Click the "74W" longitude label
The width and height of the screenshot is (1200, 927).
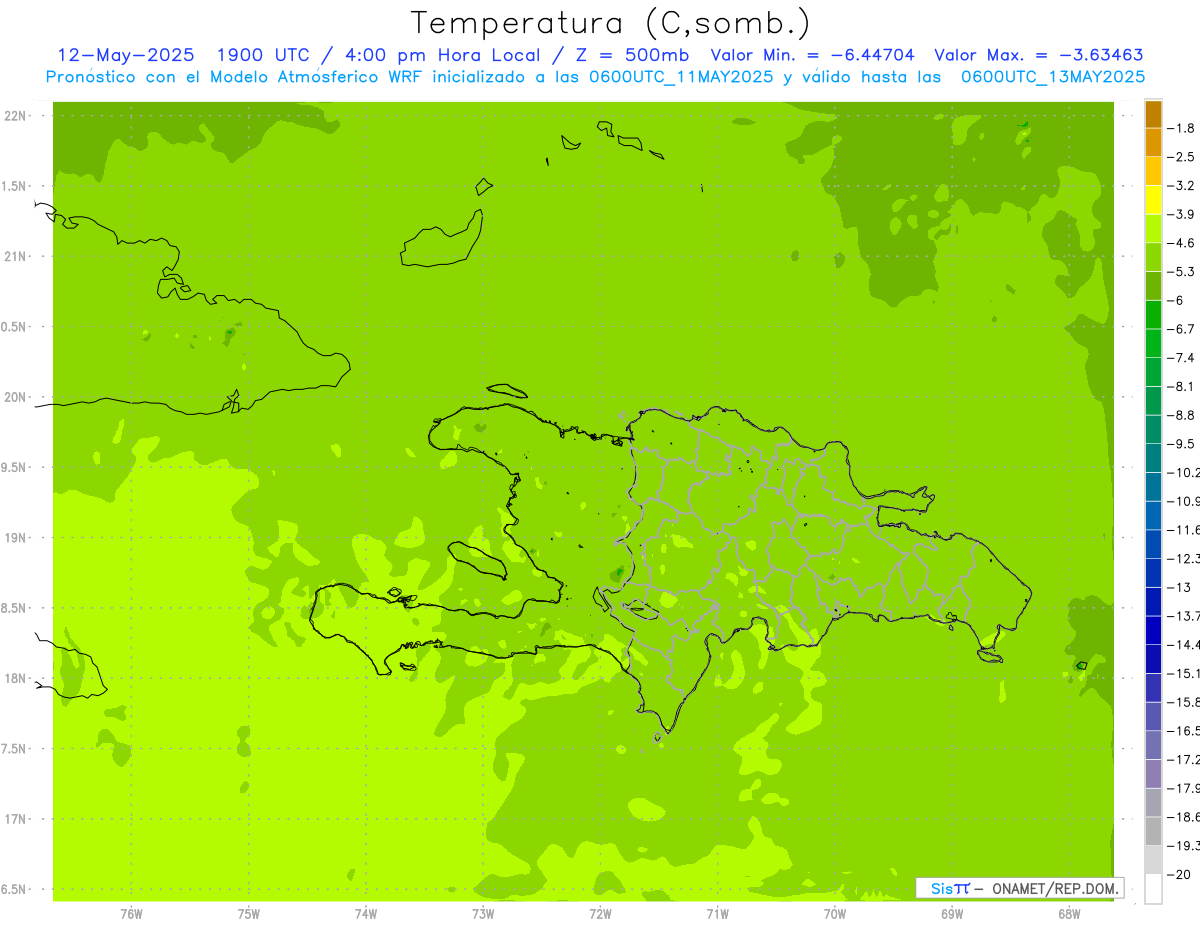point(366,913)
